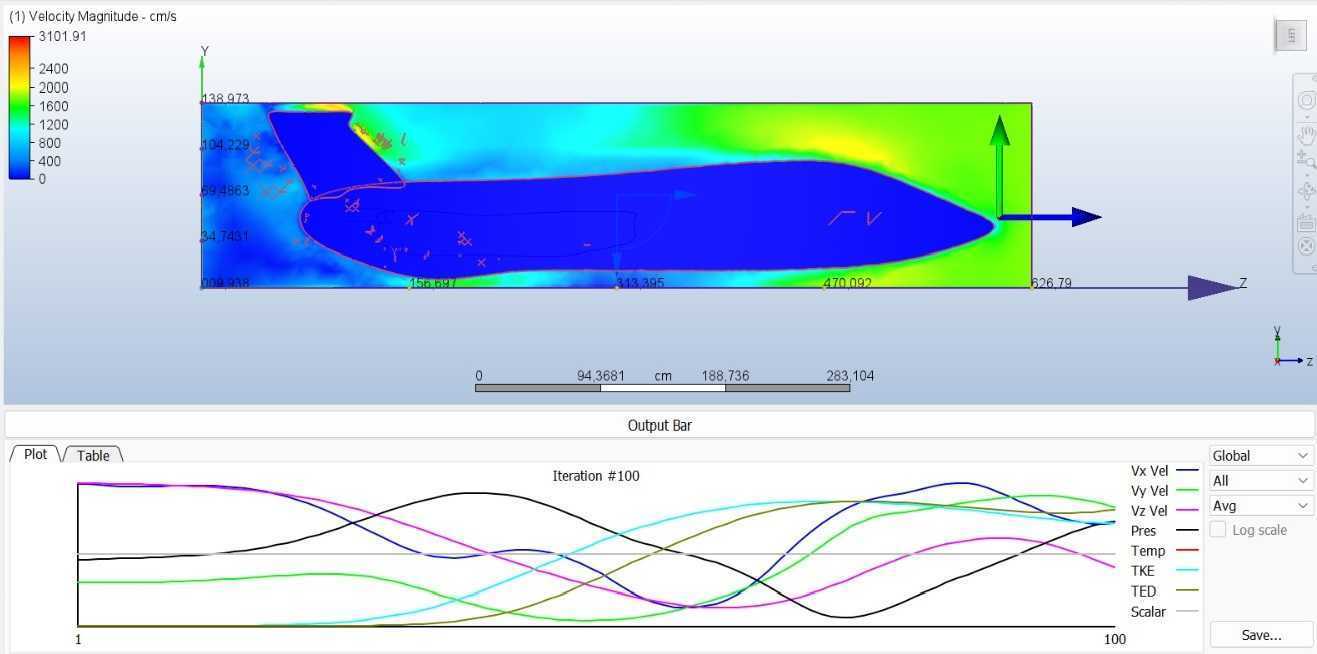1317x654 pixels.
Task: Click the convergence plot area
Action: pos(596,555)
